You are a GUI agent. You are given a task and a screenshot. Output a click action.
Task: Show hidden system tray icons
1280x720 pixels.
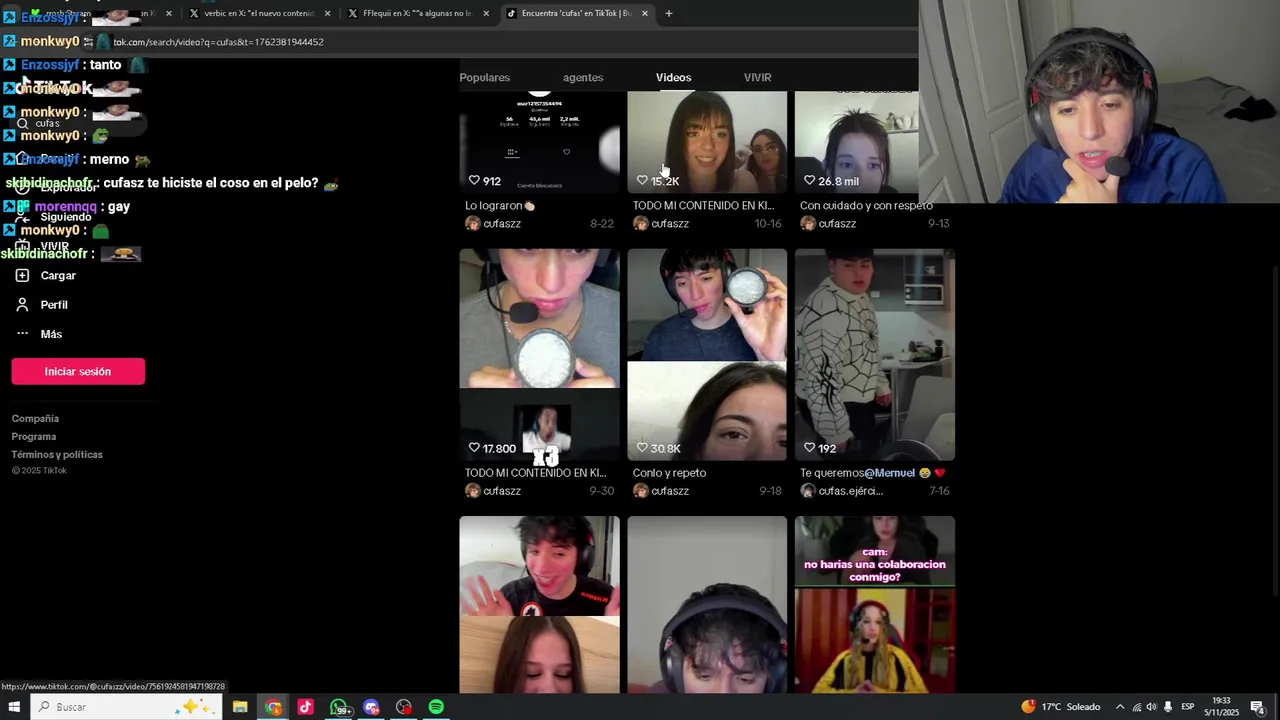point(1119,707)
